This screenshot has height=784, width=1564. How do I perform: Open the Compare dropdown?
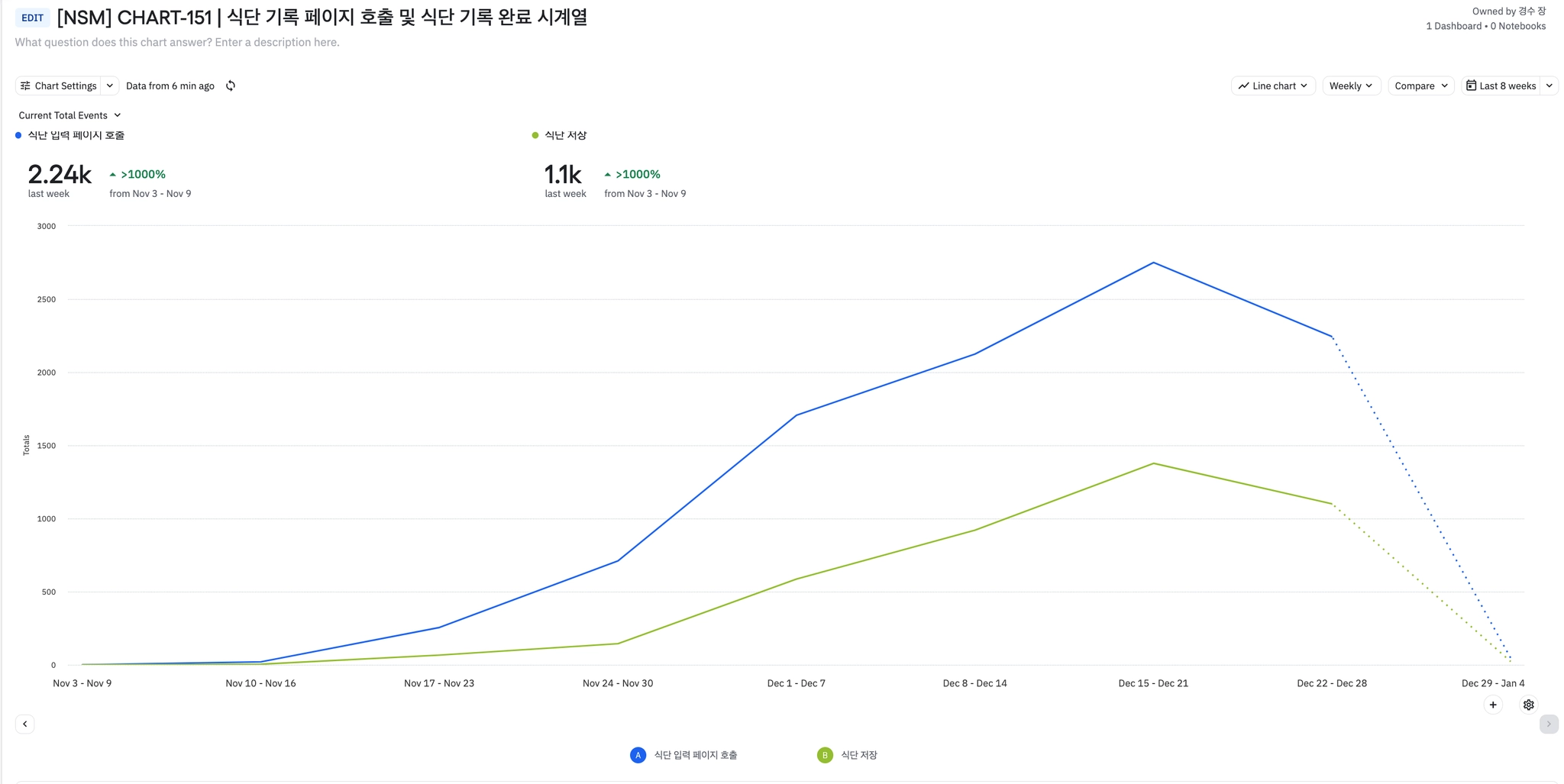point(1420,85)
